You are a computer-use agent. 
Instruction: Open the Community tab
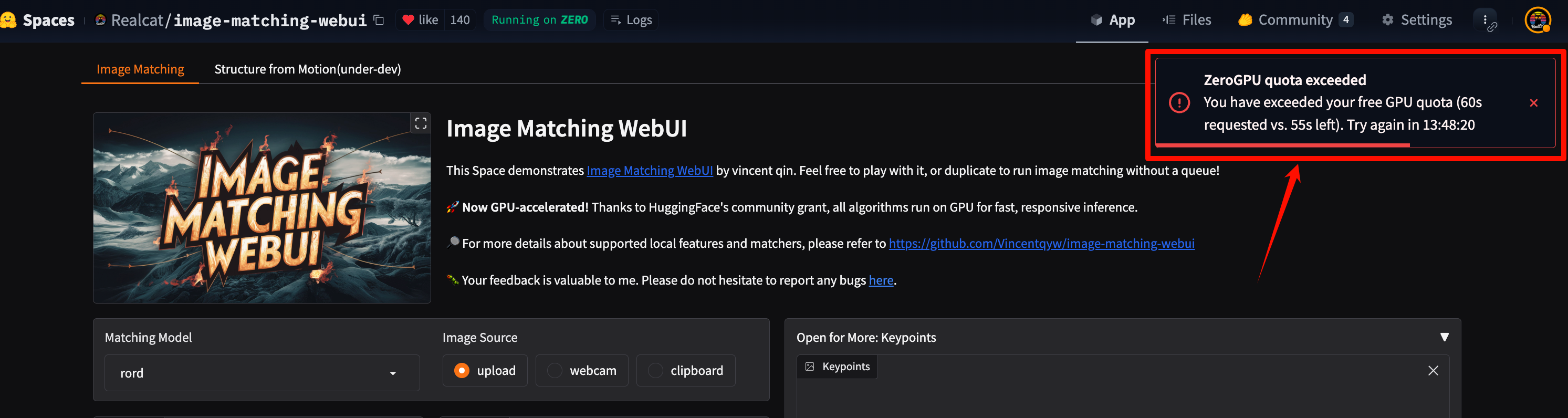point(1295,20)
